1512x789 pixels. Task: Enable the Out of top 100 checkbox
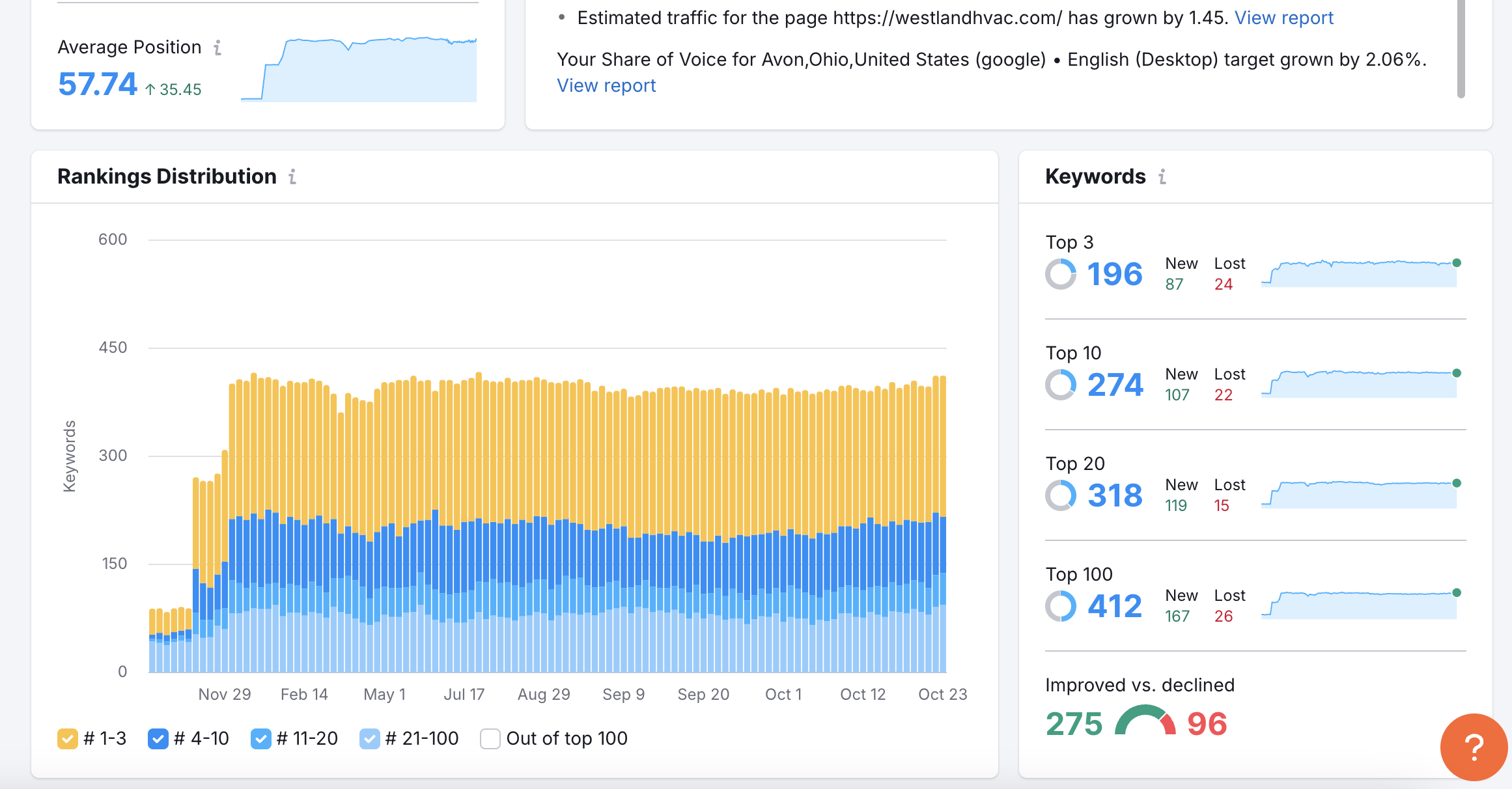point(490,739)
